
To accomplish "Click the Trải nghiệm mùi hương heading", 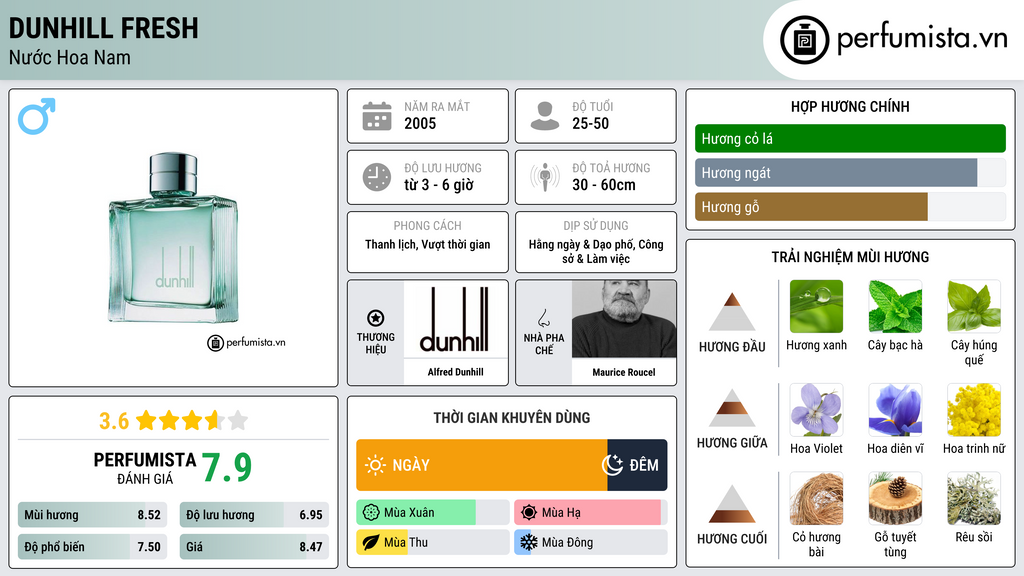I will (850, 257).
